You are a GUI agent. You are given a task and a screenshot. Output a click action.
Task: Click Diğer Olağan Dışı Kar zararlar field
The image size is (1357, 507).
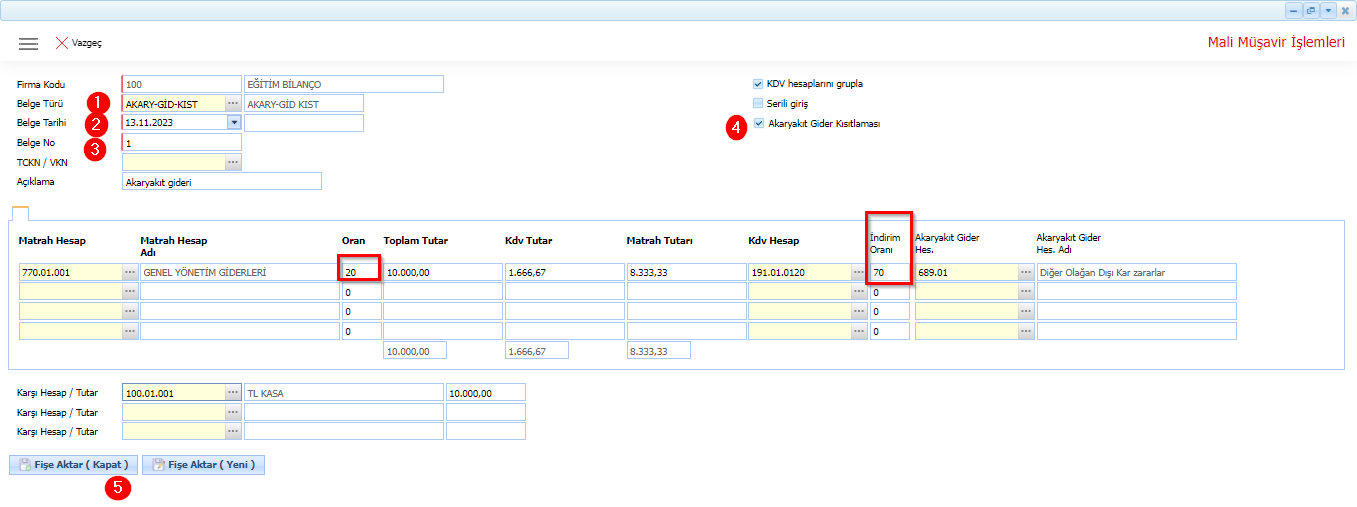pos(1137,272)
